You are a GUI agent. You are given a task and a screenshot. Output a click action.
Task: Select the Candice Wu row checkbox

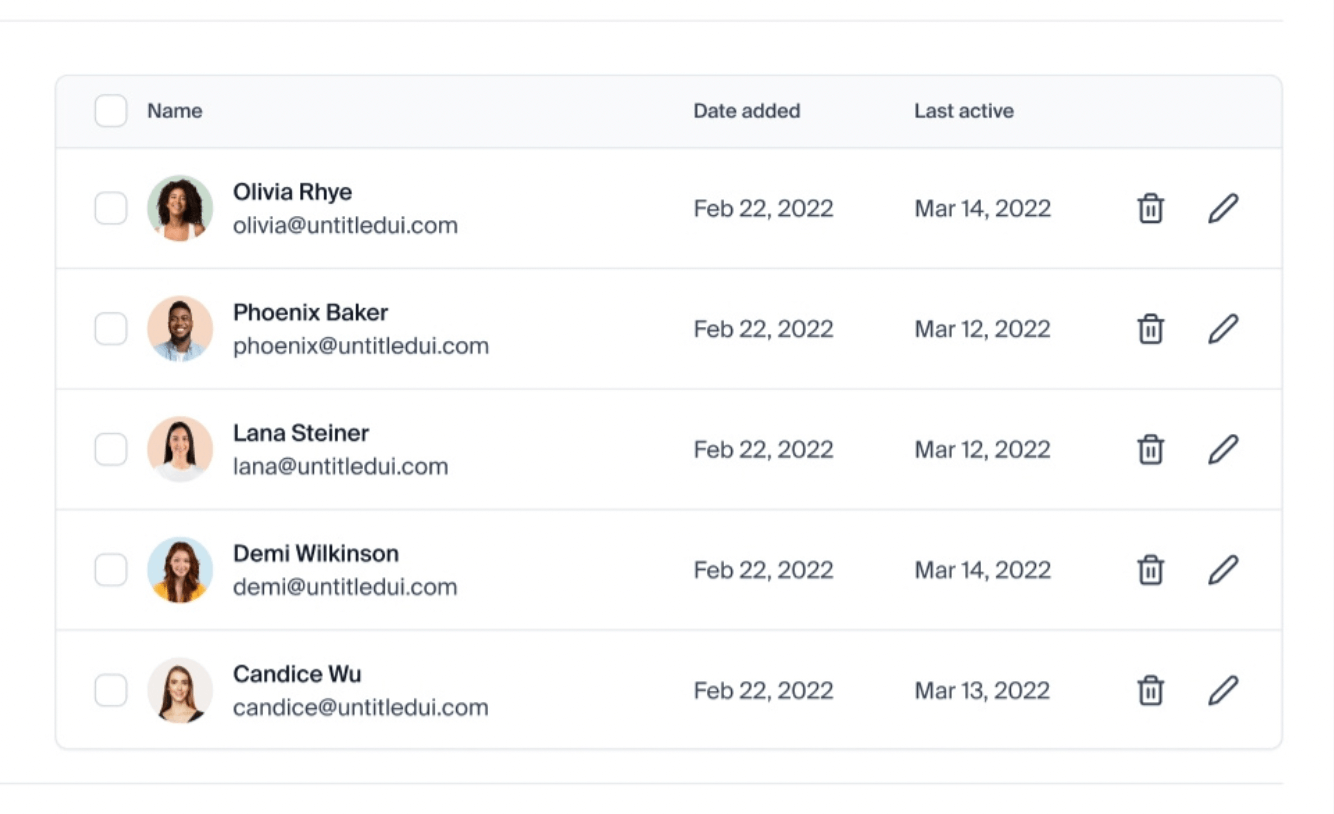tap(111, 690)
